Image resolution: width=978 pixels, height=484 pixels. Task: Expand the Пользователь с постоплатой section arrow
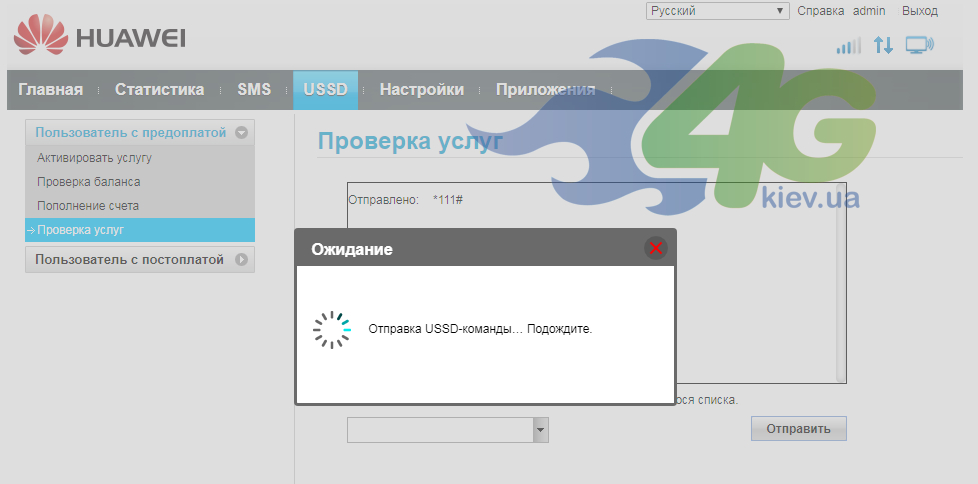click(241, 259)
